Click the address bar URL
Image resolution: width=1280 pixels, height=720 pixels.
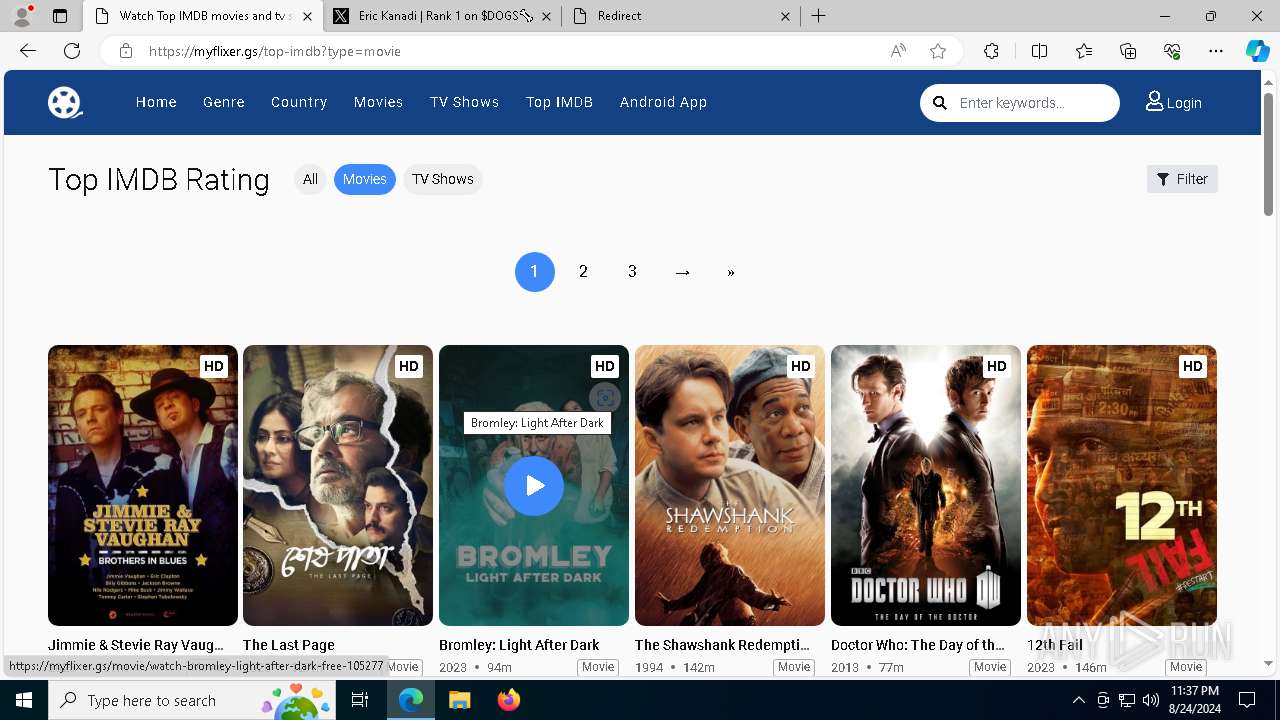click(x=275, y=51)
